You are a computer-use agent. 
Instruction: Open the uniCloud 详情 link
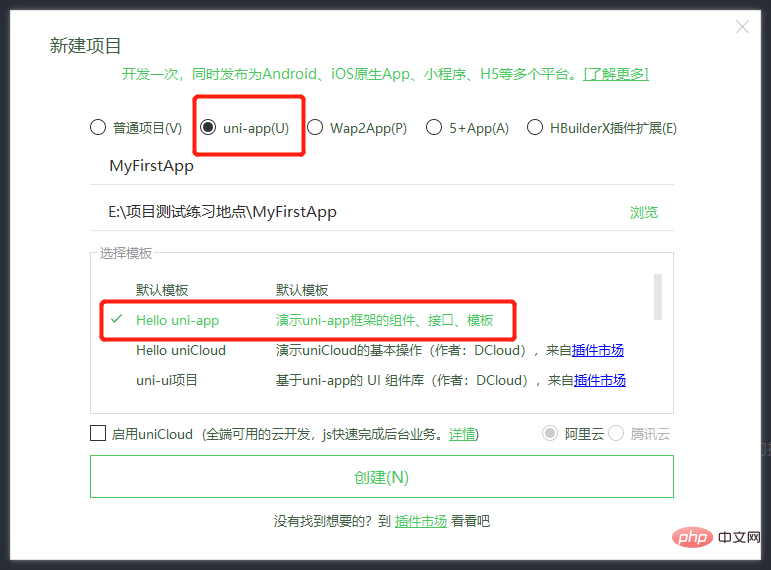coord(462,434)
